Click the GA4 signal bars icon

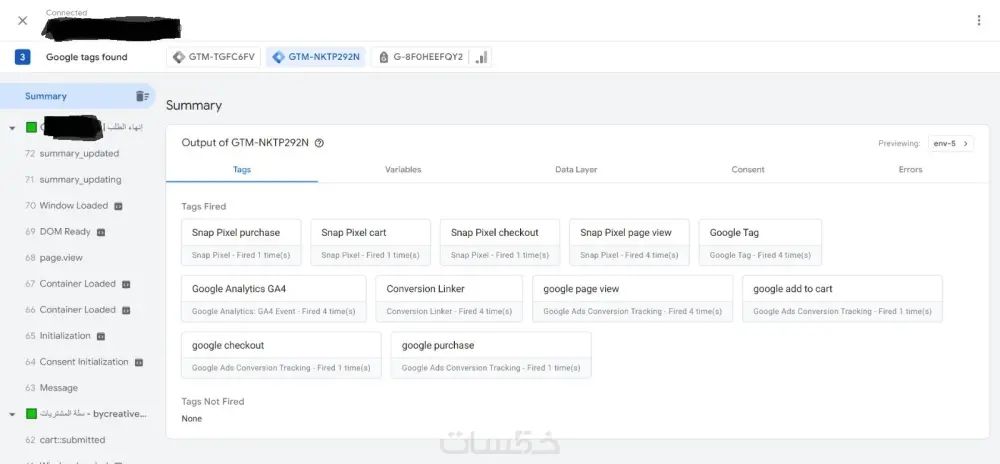481,57
